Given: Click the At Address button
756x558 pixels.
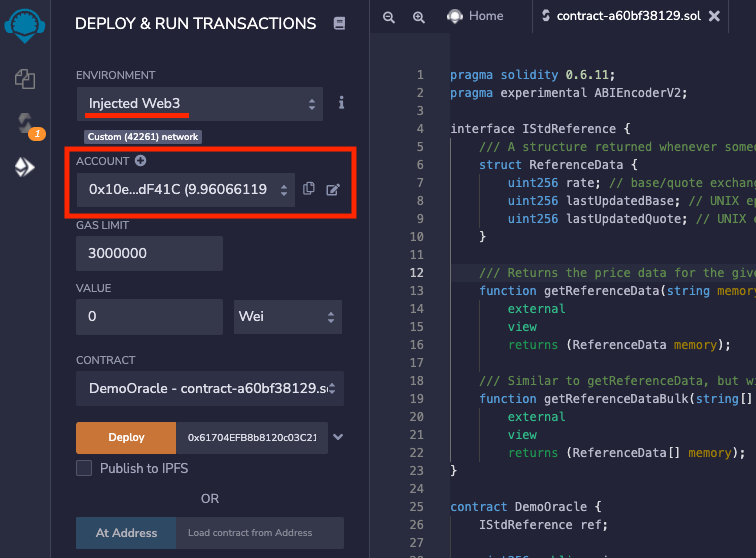Looking at the screenshot, I should [126, 533].
